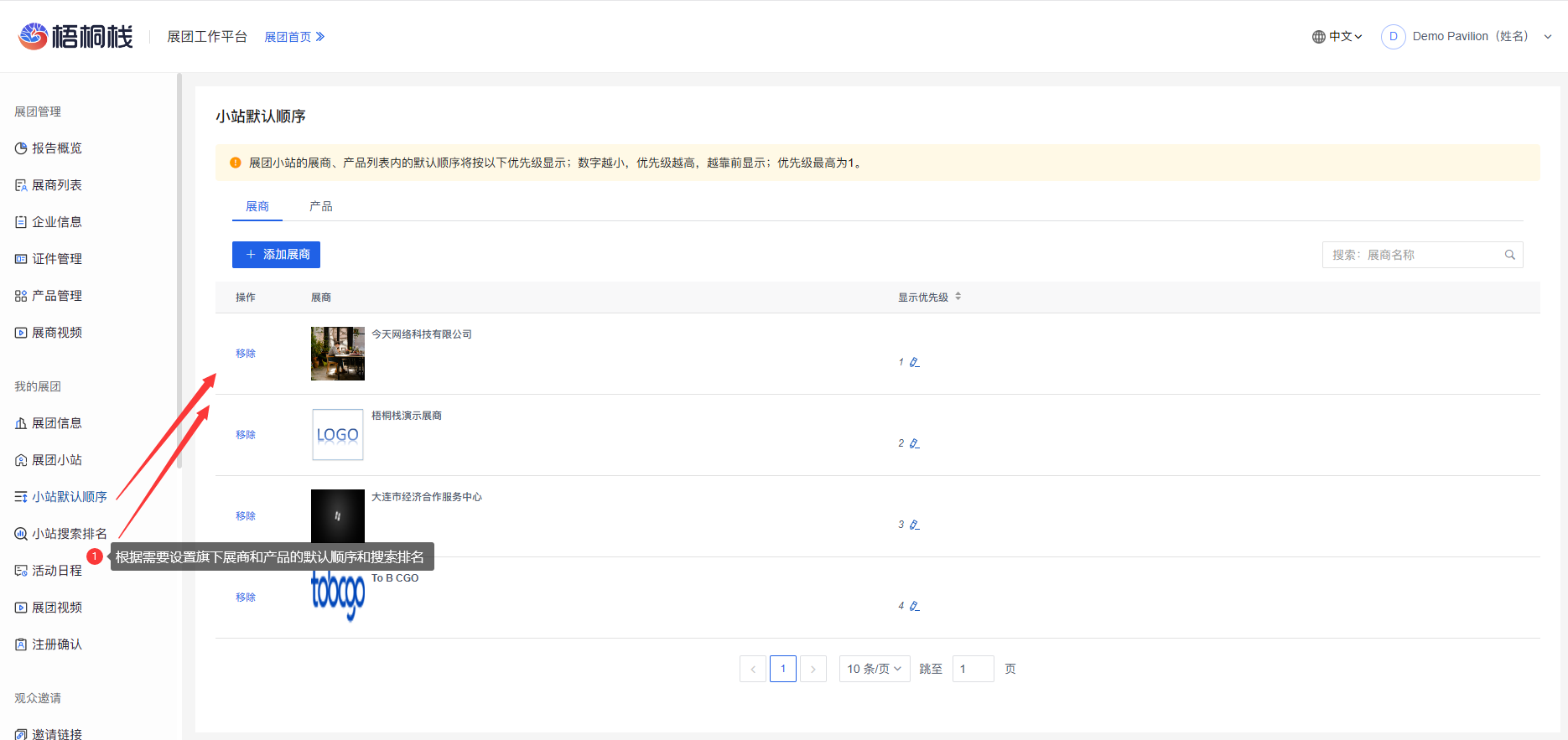Click the D user avatar icon
The image size is (1568, 740).
click(1394, 36)
